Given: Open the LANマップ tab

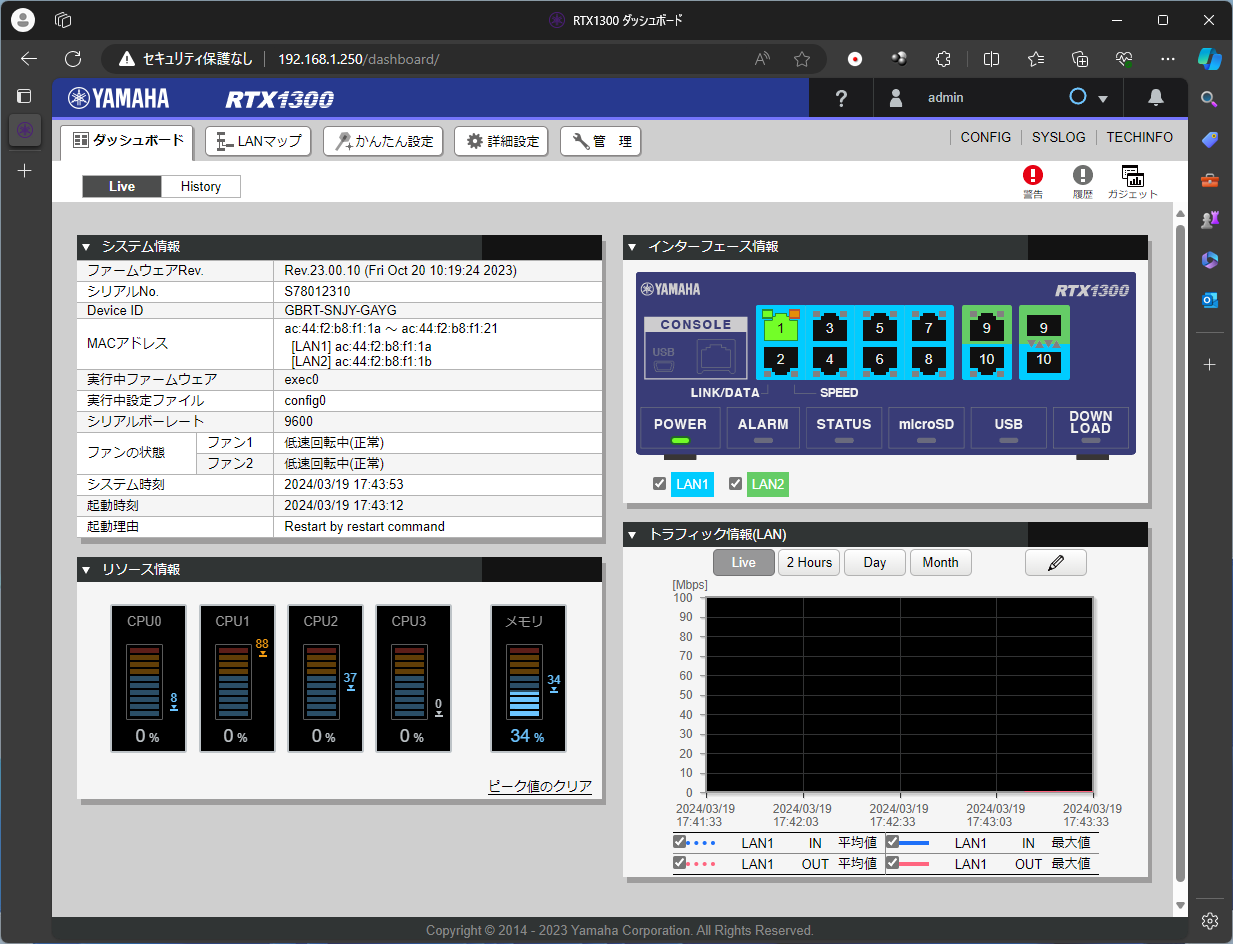Looking at the screenshot, I should pos(259,141).
